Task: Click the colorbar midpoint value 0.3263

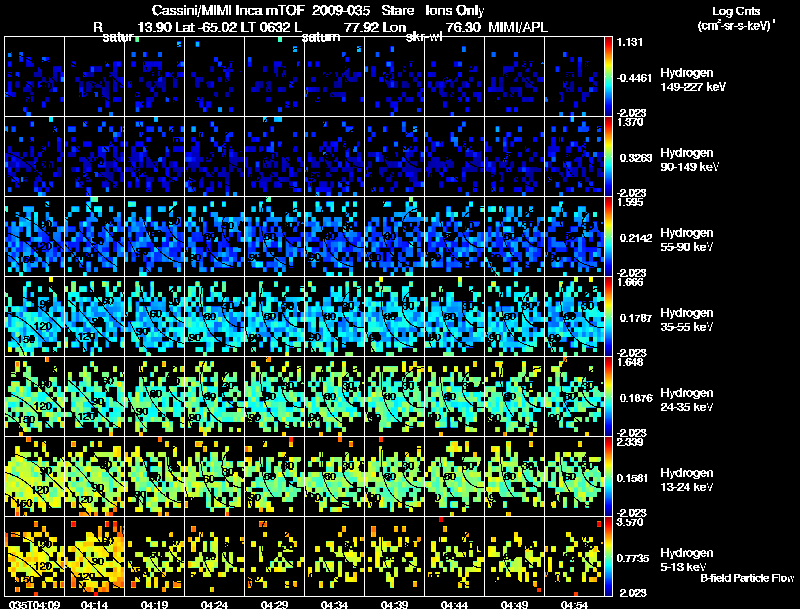Action: pos(636,158)
